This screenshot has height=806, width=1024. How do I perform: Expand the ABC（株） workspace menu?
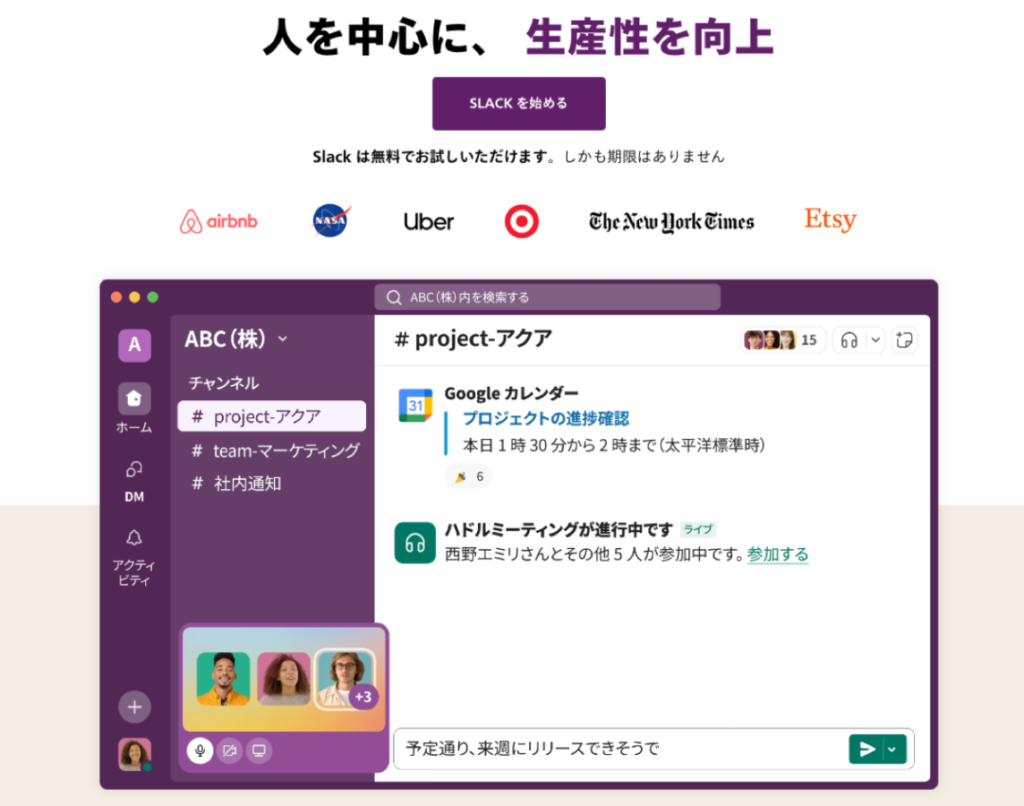pos(282,339)
